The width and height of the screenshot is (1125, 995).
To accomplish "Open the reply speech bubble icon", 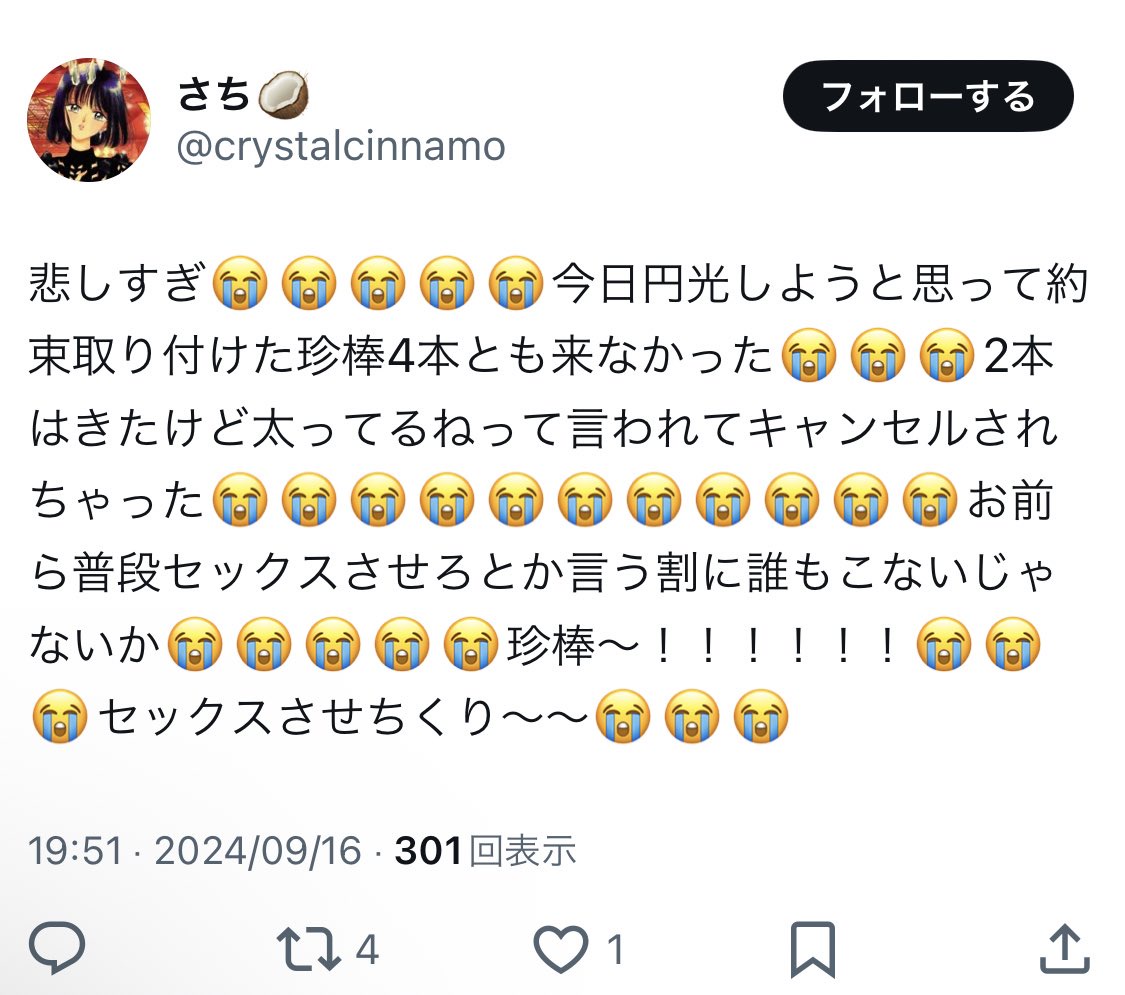I will pyautogui.click(x=57, y=948).
